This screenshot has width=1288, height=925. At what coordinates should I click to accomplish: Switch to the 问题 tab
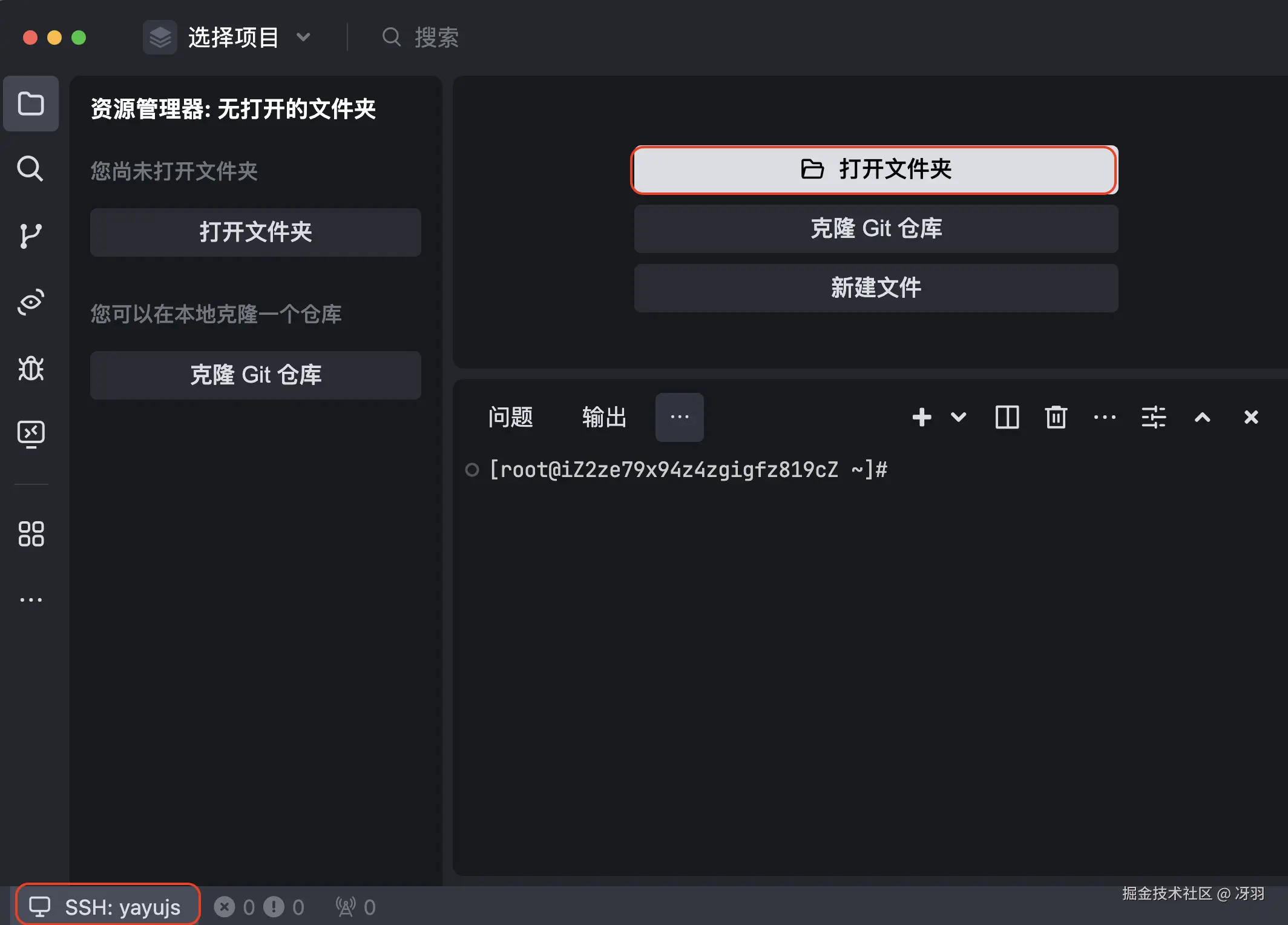click(510, 417)
